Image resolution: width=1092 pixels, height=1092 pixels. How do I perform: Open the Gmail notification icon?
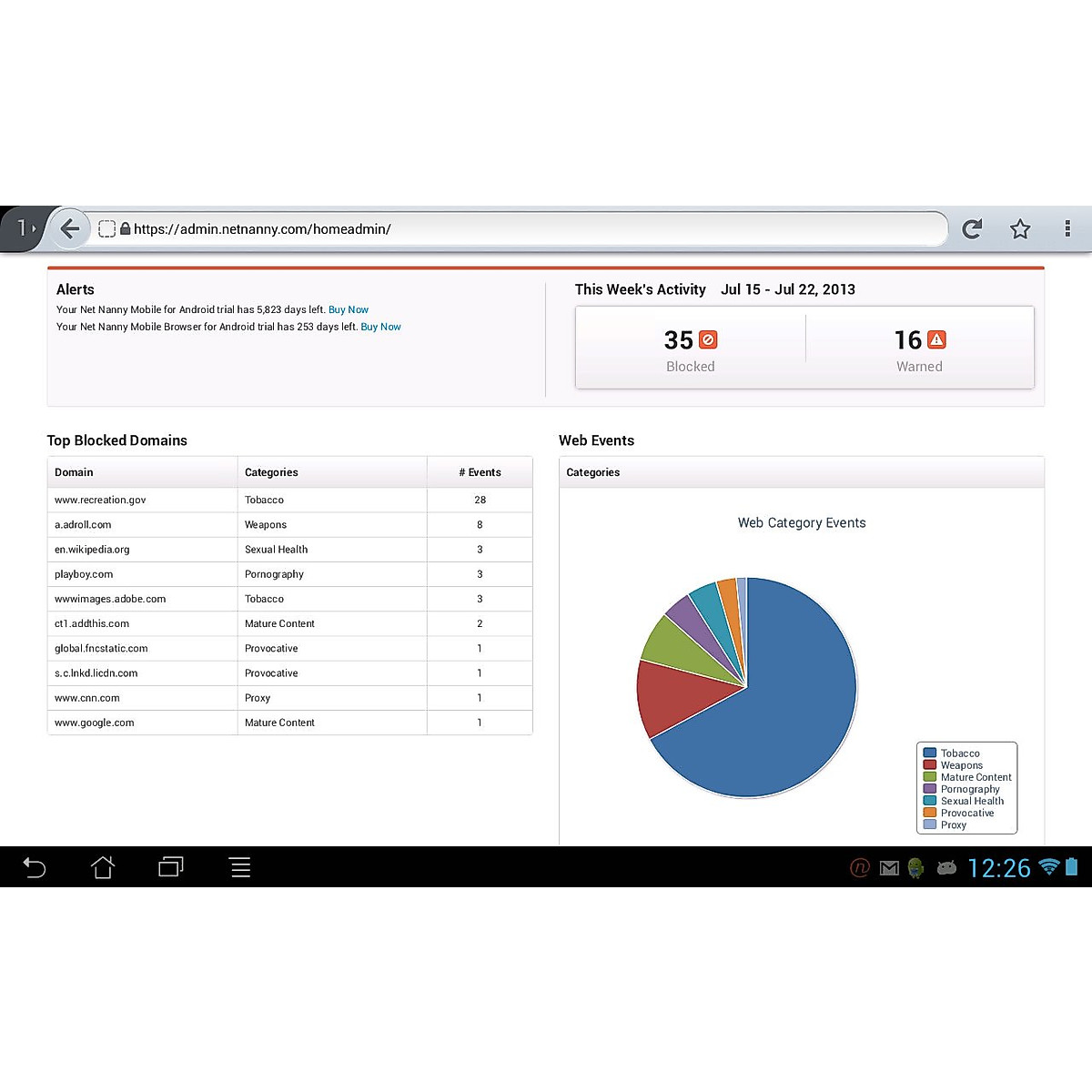(x=889, y=868)
